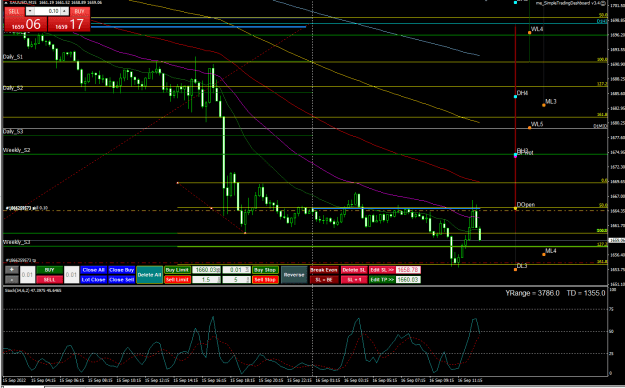Click the plus lot increase button
Screen dimensions: 625x388
[x=12, y=270]
